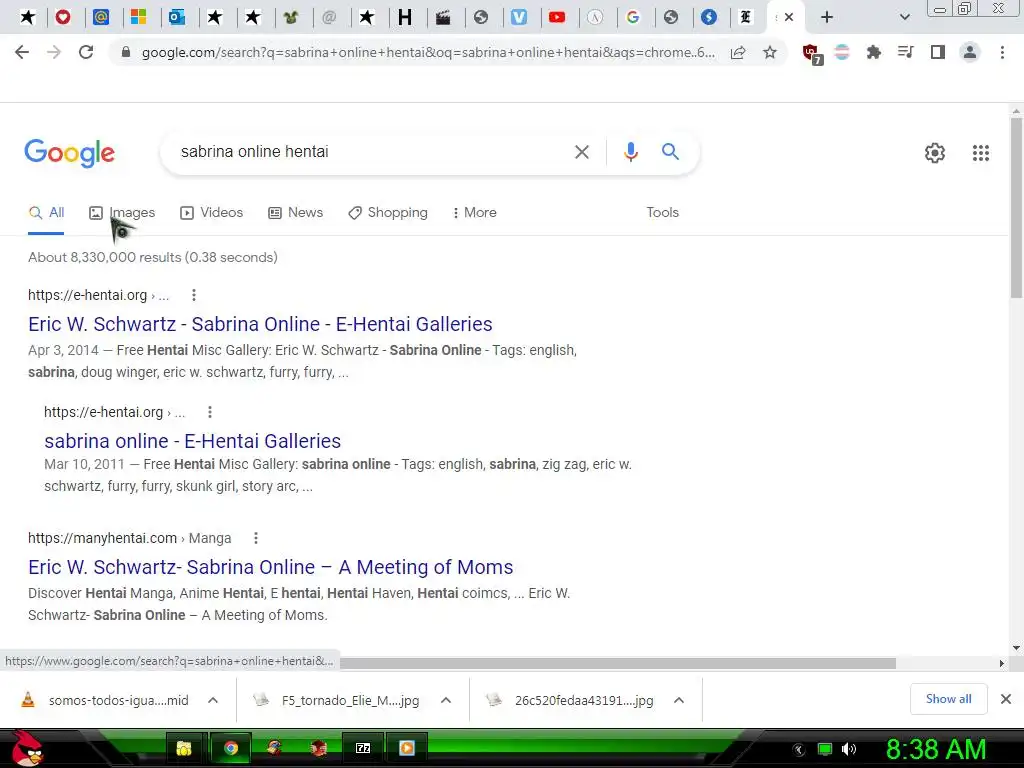Open the Chrome profile avatar
Screen dimensions: 1024x768
tap(970, 52)
